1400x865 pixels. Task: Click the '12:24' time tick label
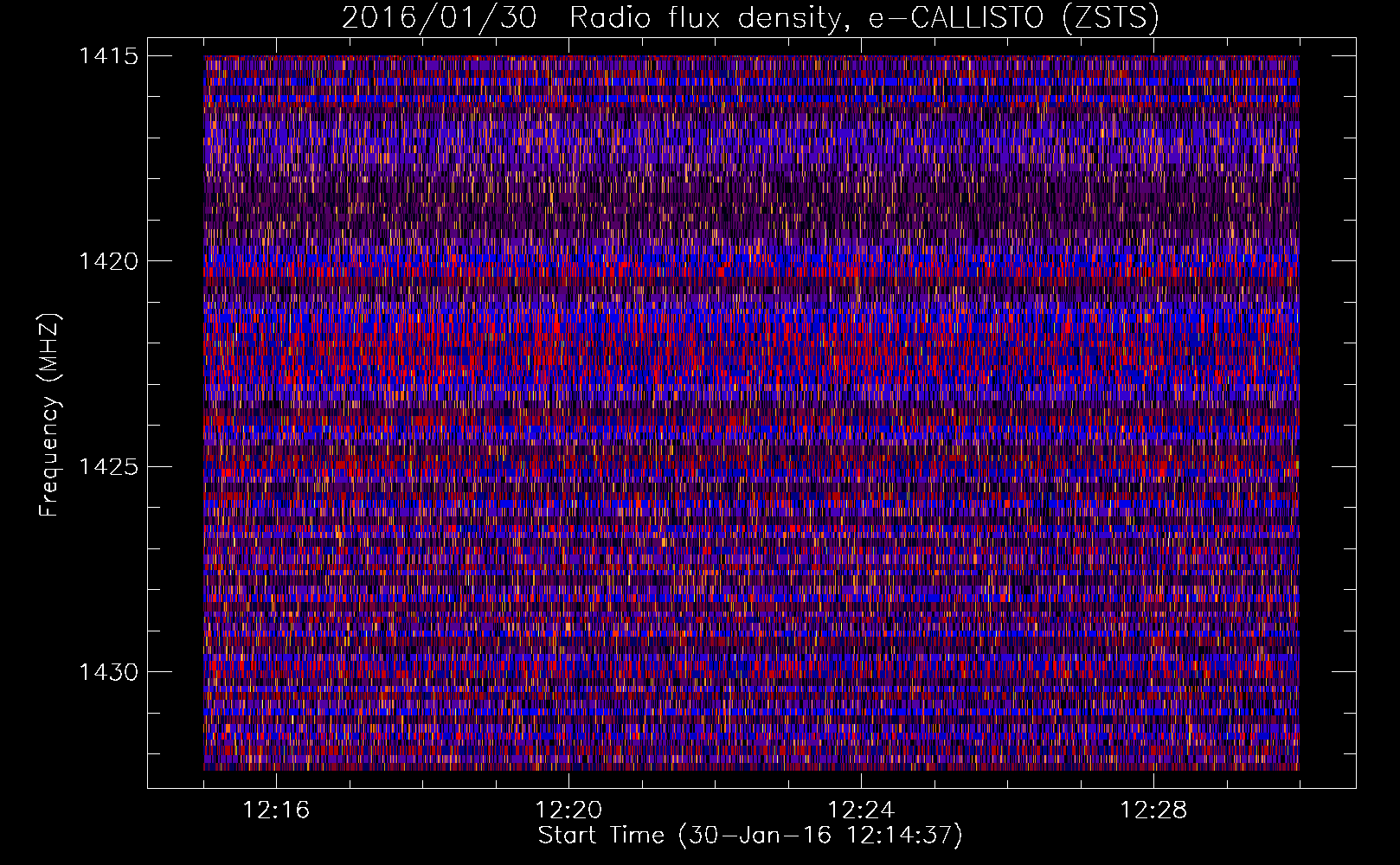coord(862,810)
